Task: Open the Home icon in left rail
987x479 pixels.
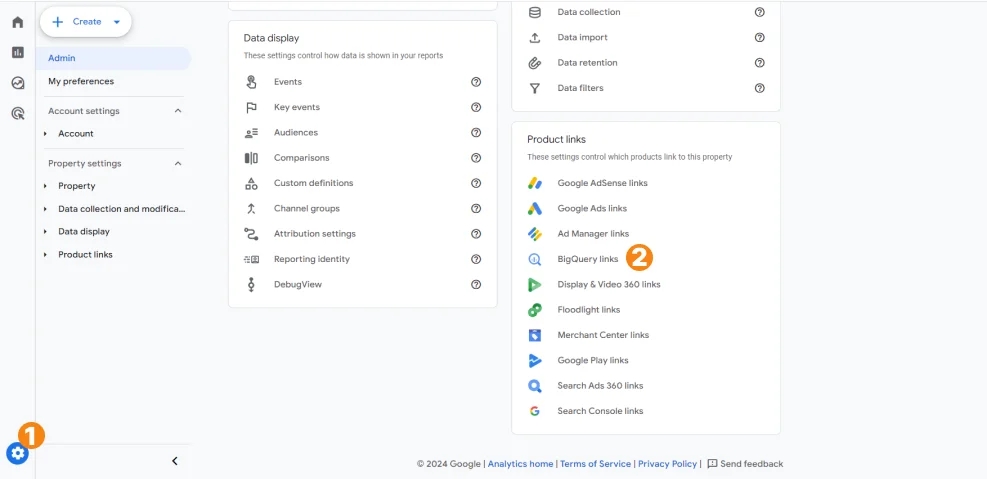Action: pos(18,23)
